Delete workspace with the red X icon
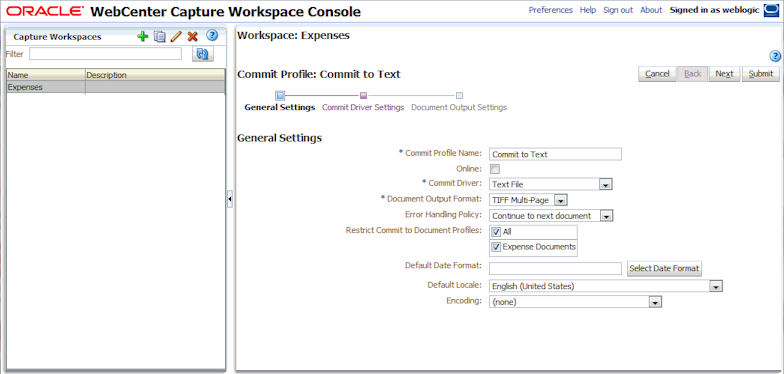 pos(192,36)
